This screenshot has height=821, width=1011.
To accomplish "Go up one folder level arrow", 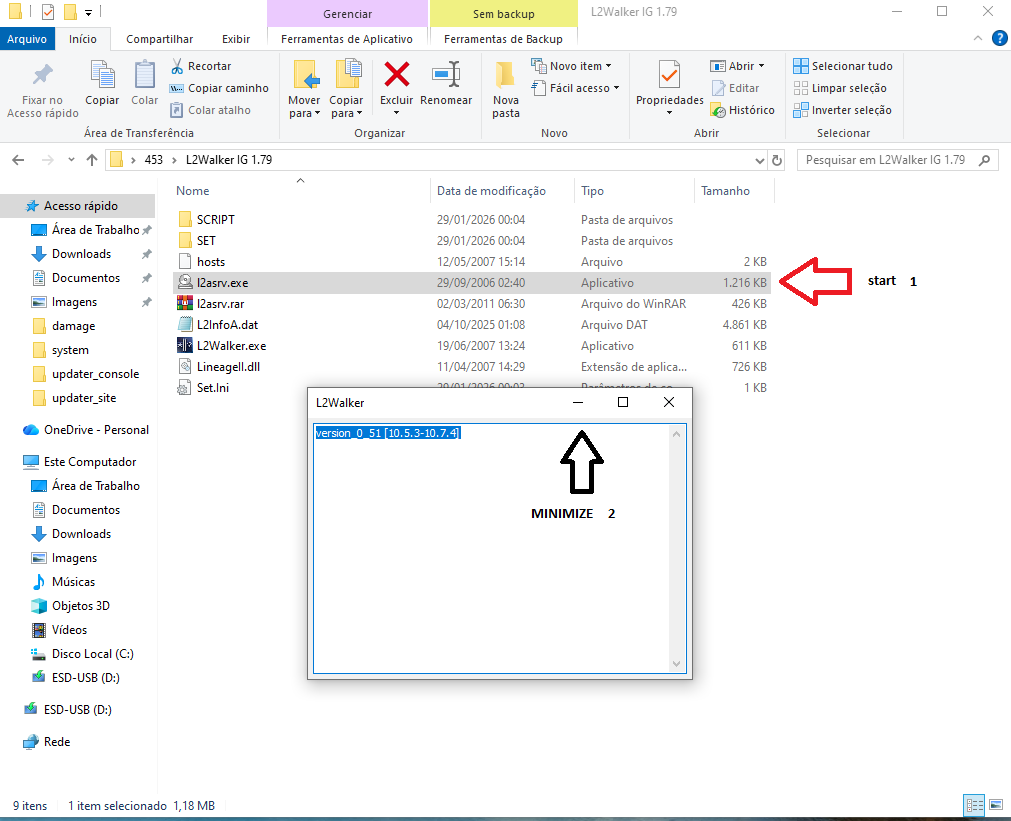I will pyautogui.click(x=92, y=160).
